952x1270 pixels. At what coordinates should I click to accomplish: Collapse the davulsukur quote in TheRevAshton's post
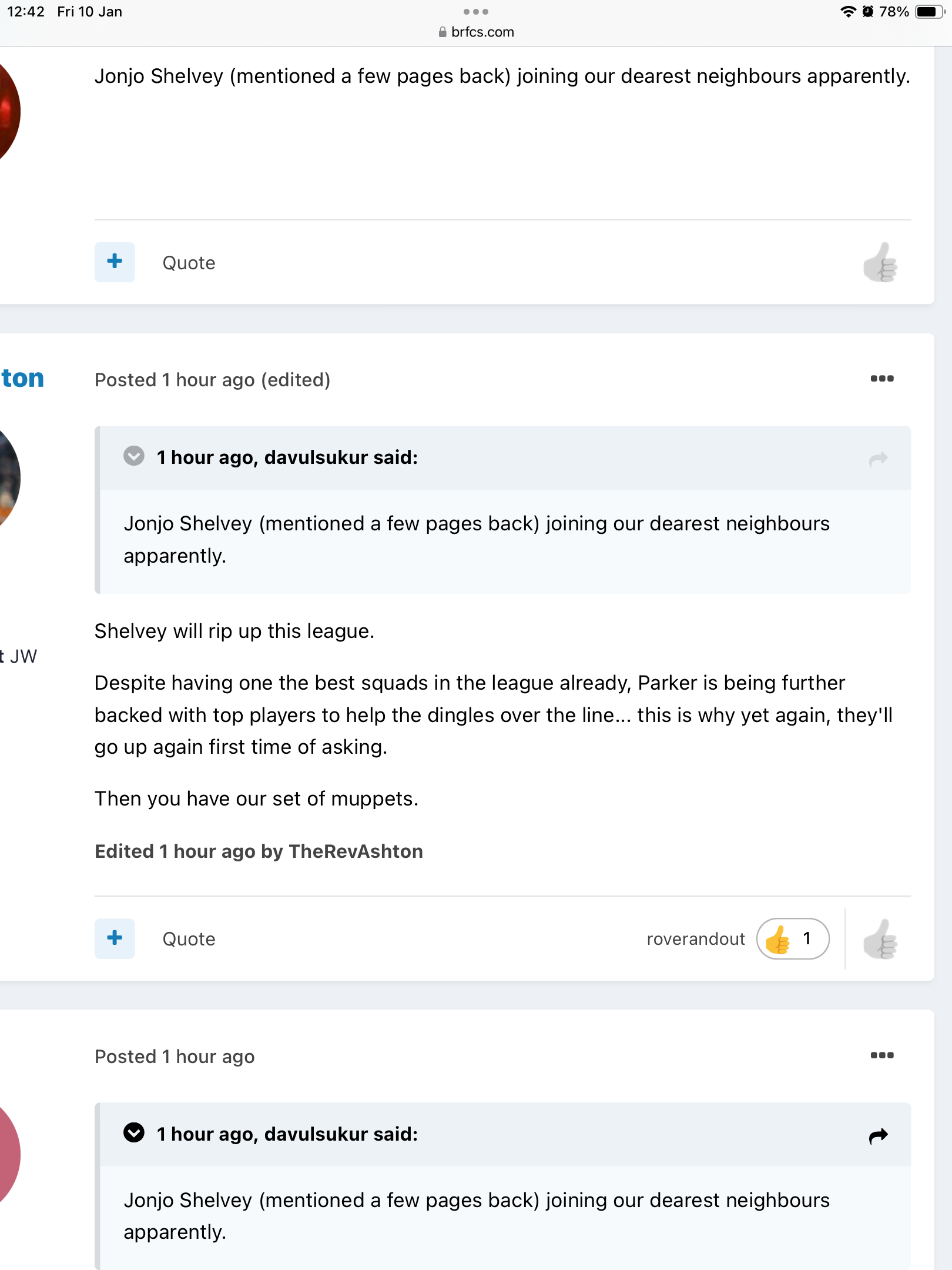click(x=134, y=456)
